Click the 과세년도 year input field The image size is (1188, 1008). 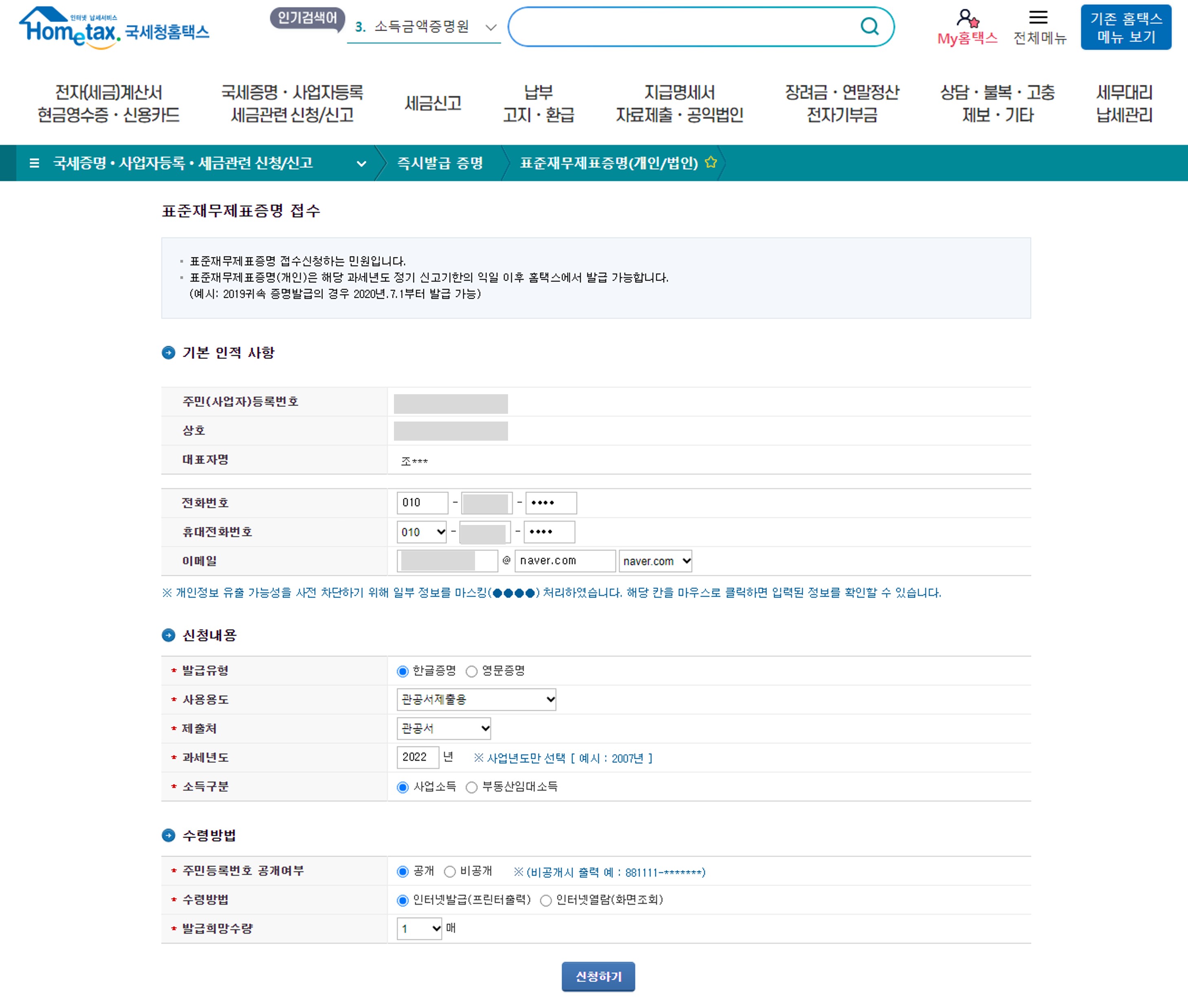417,757
